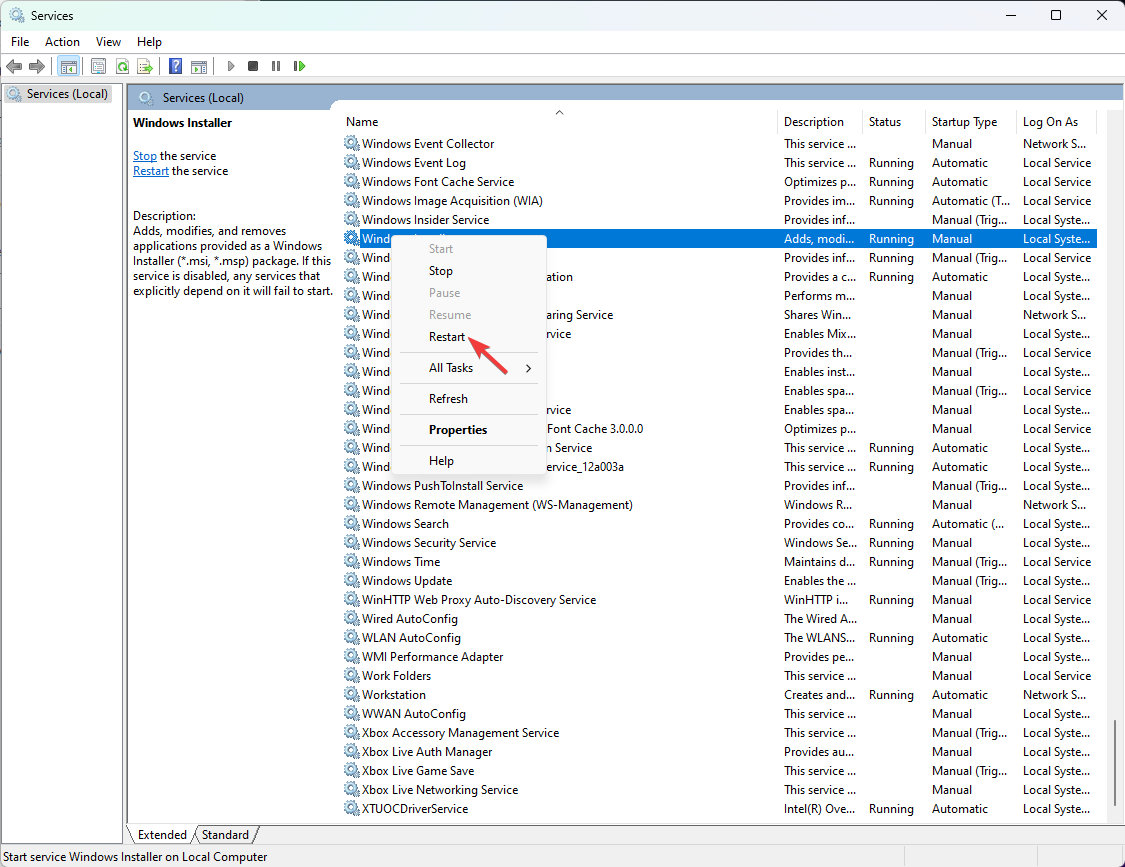
Task: Select WinHTTP Web Proxy Auto-Discovery Service
Action: [x=720, y=600]
